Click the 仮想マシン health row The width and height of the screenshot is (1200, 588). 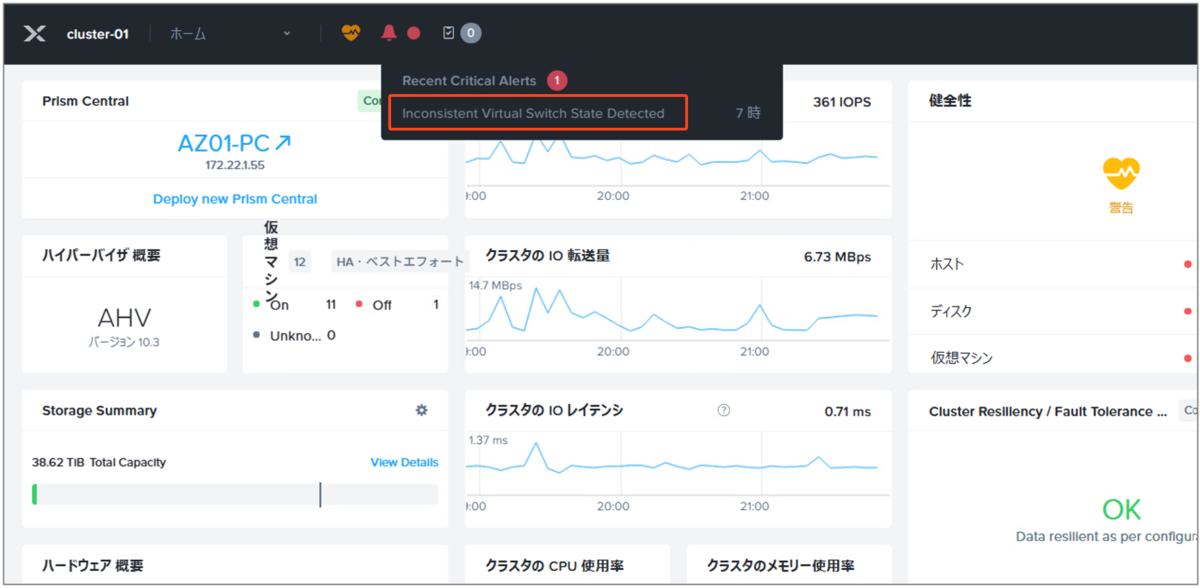pyautogui.click(x=1055, y=357)
